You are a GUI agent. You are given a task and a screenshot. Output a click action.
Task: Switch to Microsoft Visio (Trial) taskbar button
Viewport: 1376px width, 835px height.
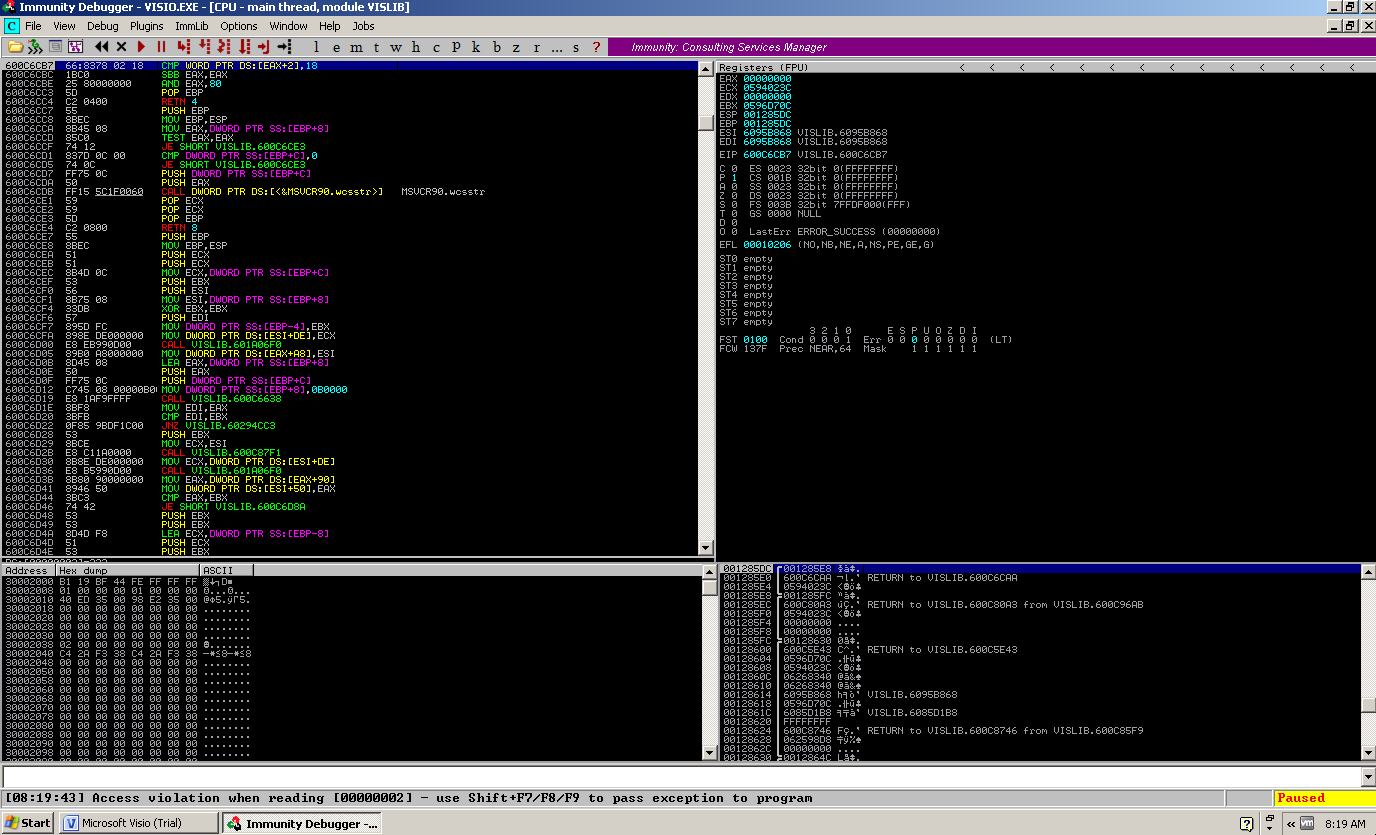coord(139,823)
